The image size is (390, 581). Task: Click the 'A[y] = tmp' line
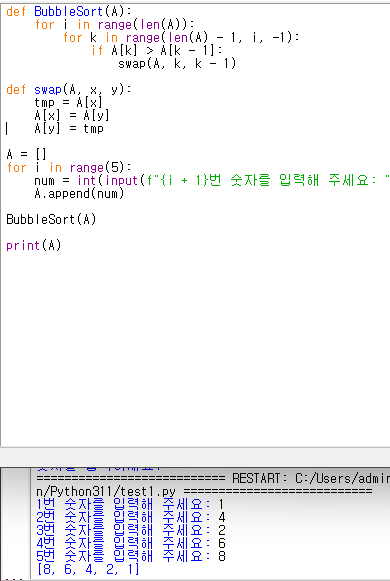coord(69,129)
